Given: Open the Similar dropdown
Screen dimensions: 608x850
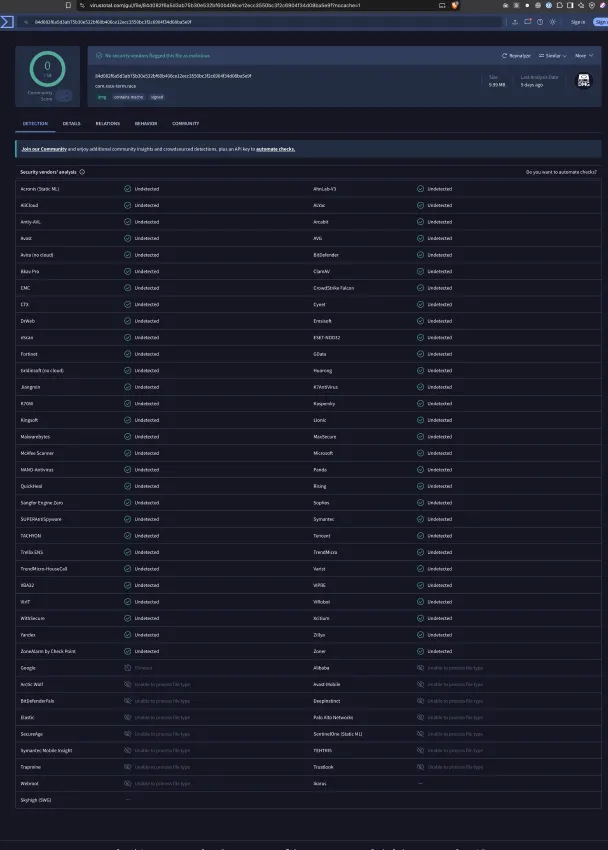Looking at the screenshot, I should pyautogui.click(x=553, y=56).
